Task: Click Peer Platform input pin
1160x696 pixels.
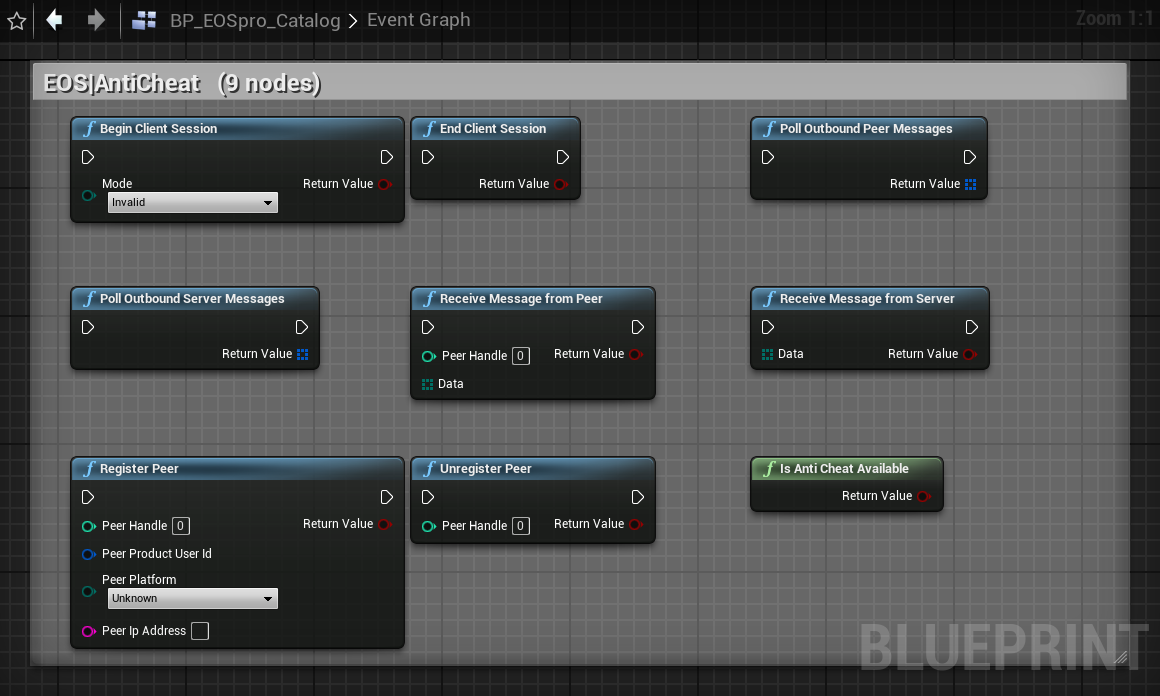Action: click(x=89, y=592)
